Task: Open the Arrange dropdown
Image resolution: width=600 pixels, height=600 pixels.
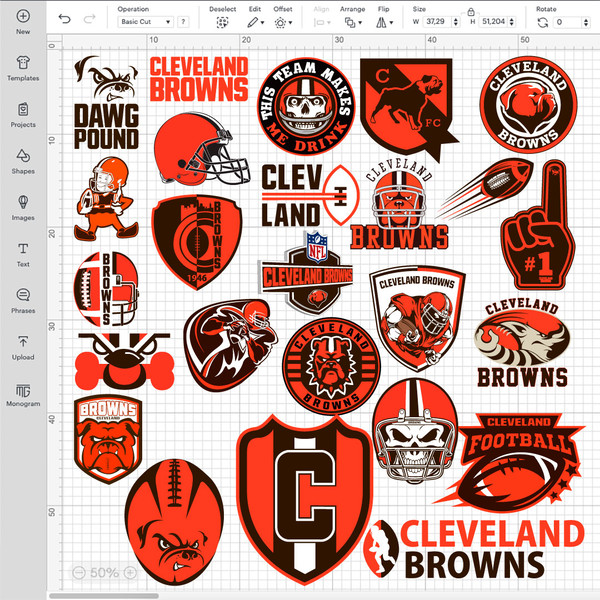Action: pos(353,23)
